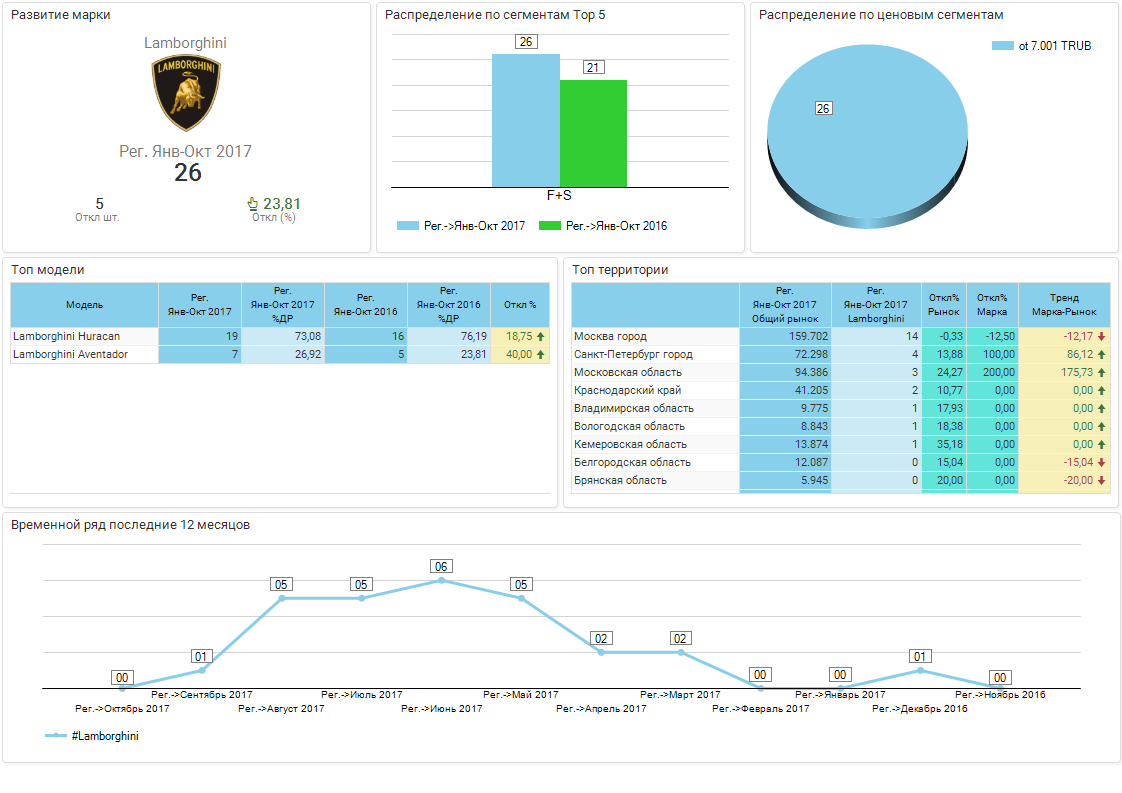The width and height of the screenshot is (1122, 793).
Task: Click the trend arrow for Московская область
Action: (x=1101, y=372)
